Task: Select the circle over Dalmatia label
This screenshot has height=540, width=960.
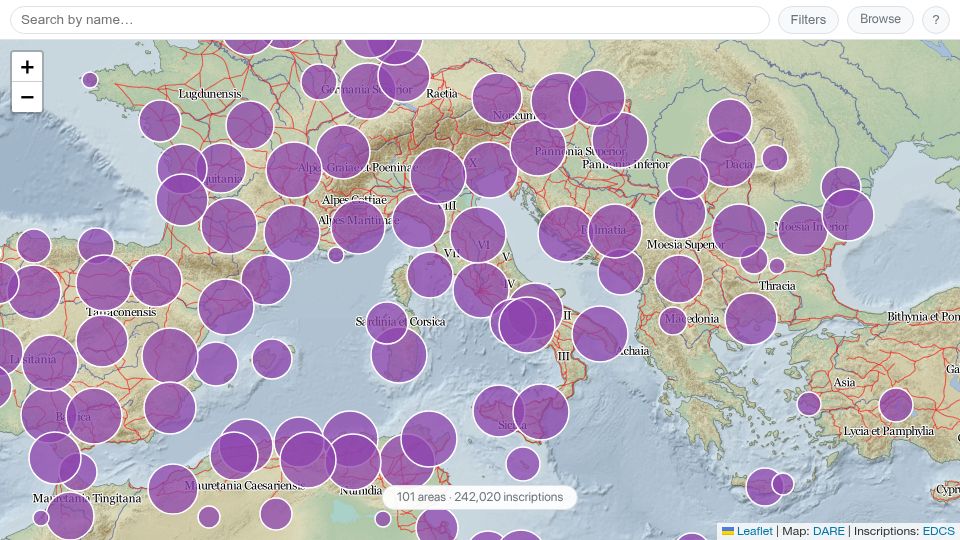Action: pos(614,230)
